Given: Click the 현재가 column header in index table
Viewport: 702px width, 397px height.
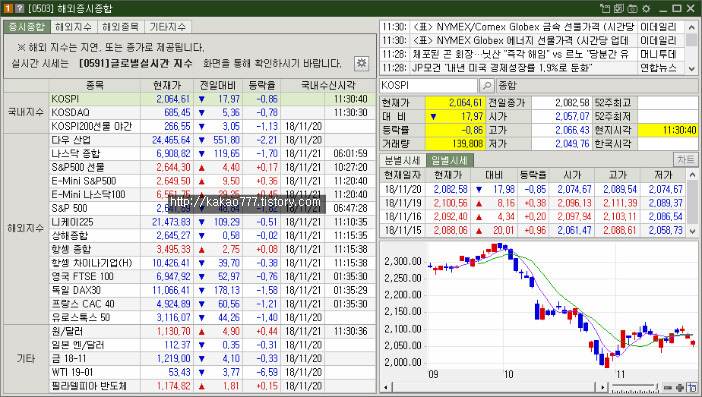Looking at the screenshot, I should pyautogui.click(x=167, y=85).
